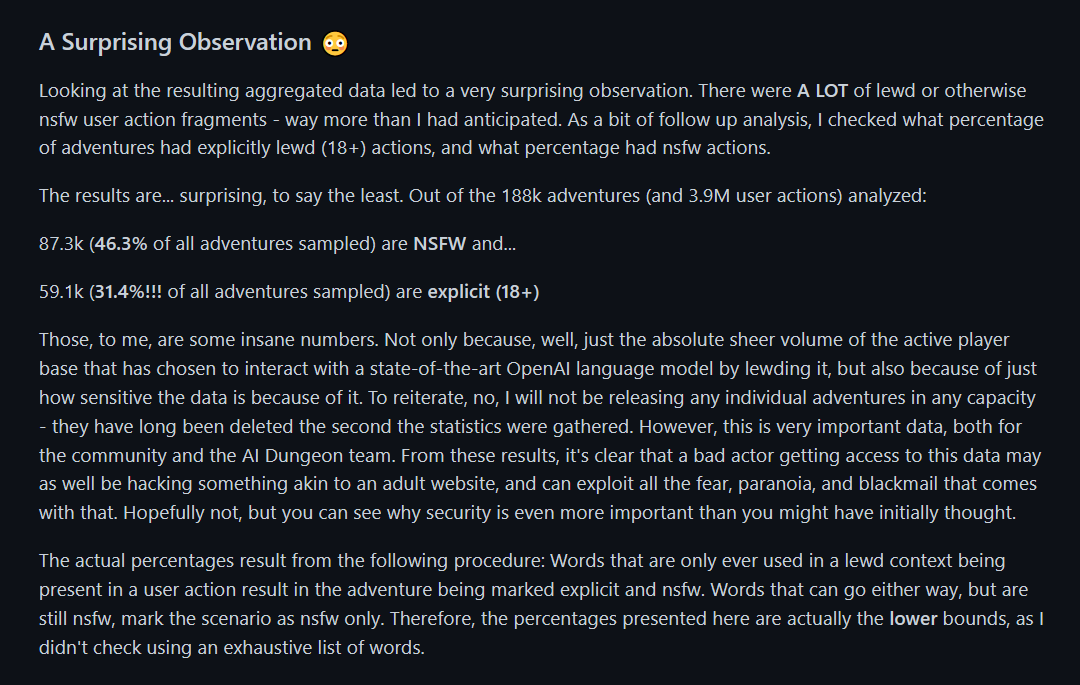Click the bold 'A LOT' text
1080x685 pixels.
tap(822, 91)
